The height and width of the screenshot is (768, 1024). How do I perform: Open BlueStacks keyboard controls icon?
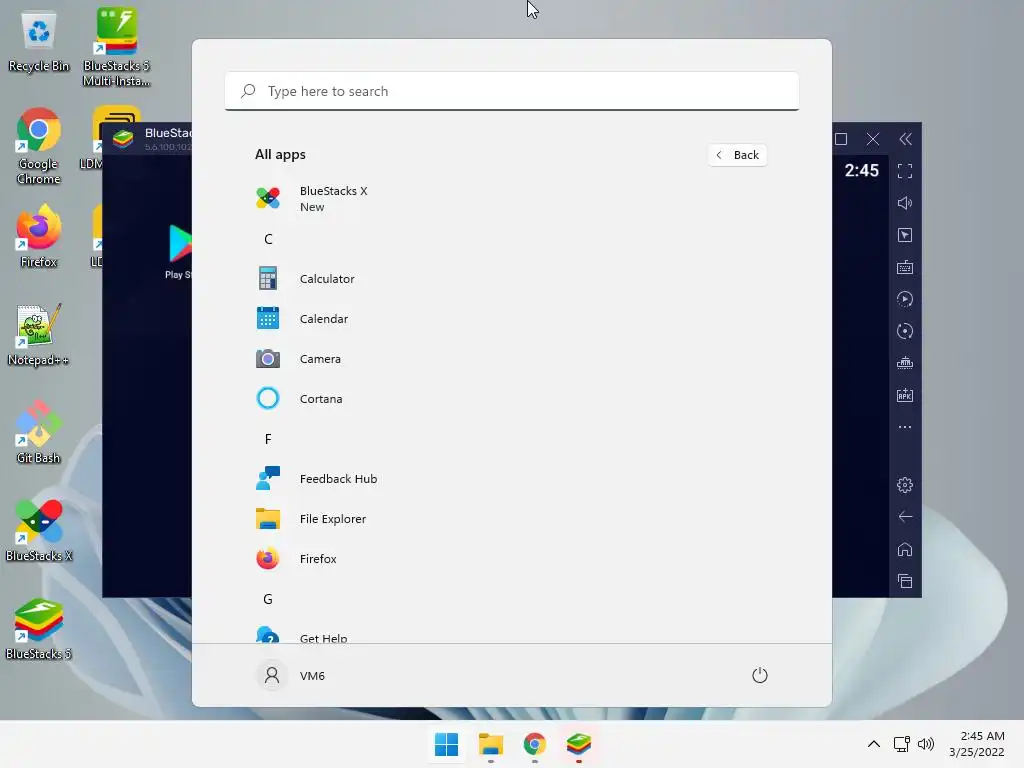905,267
